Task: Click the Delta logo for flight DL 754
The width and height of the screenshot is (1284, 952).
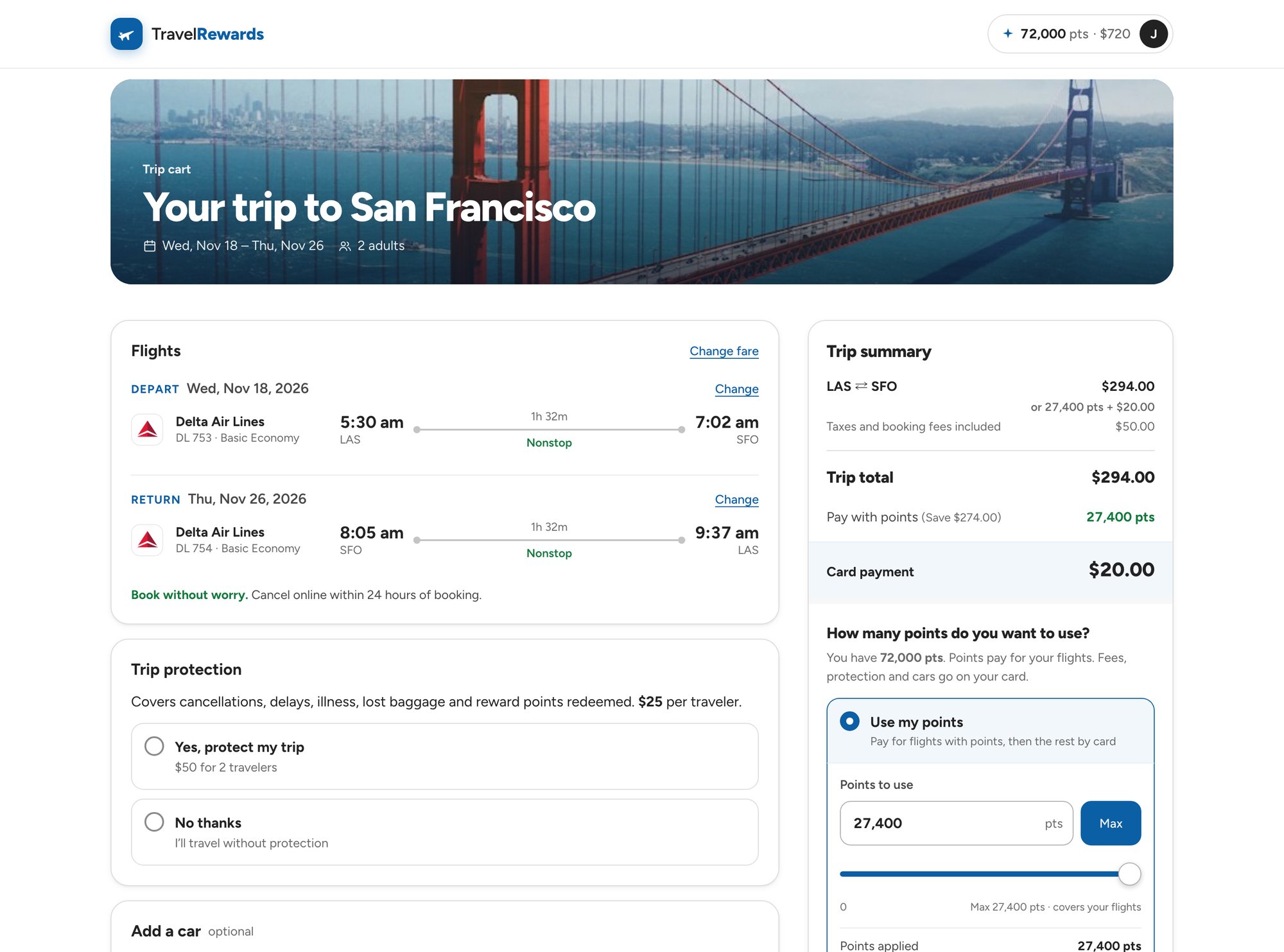Action: point(148,540)
